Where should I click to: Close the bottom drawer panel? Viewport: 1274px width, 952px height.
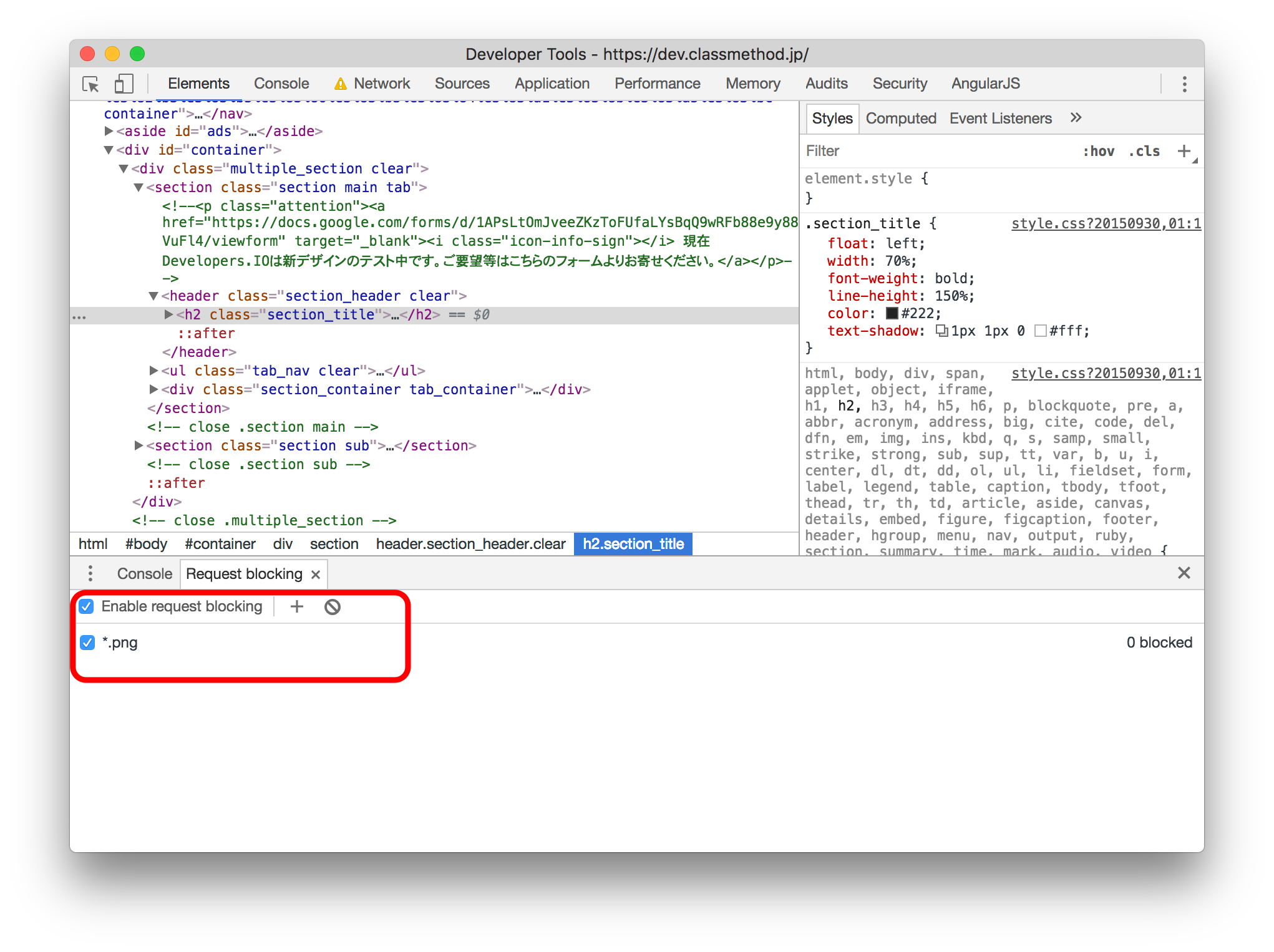[1184, 573]
